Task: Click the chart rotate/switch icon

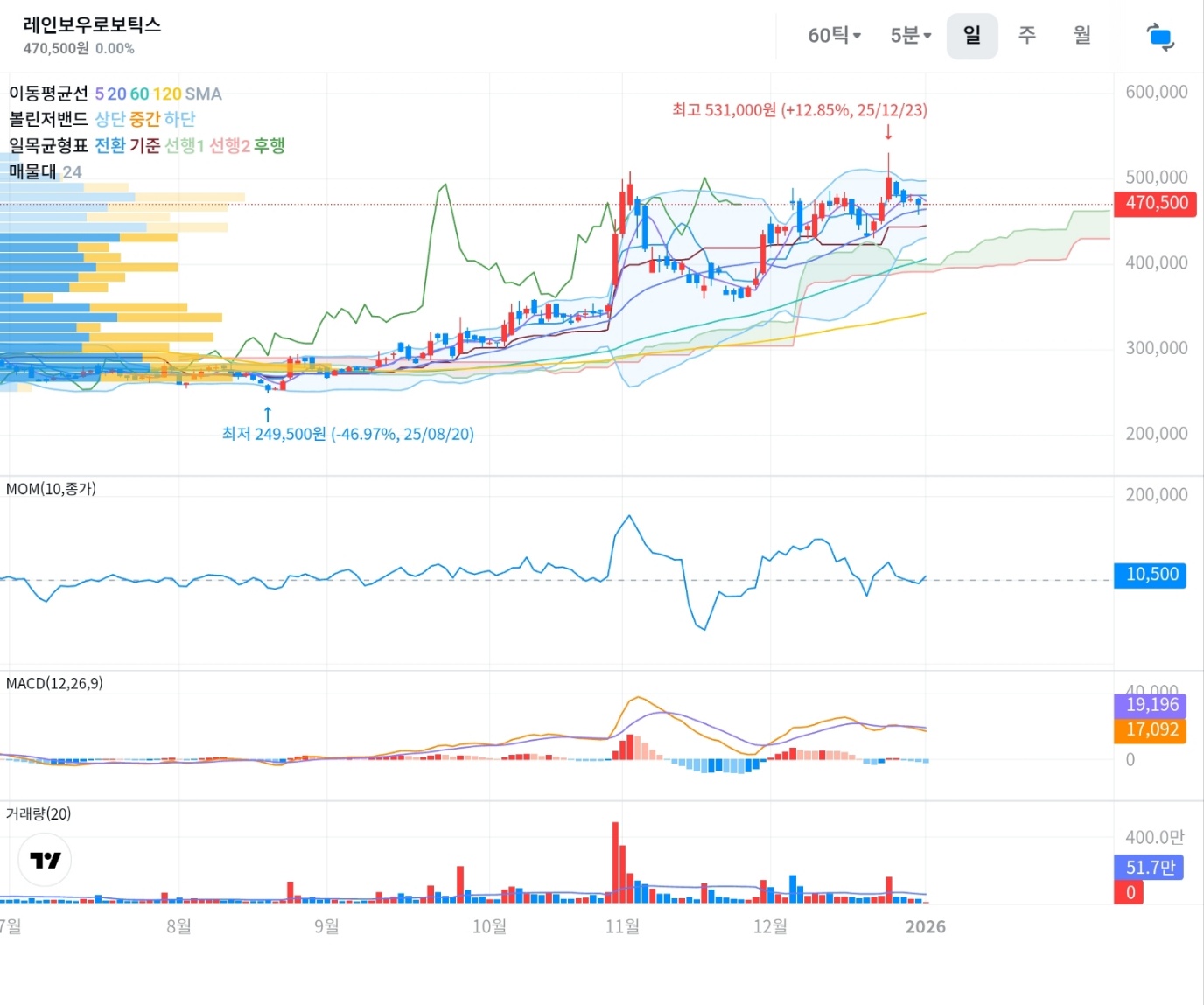Action: (1159, 37)
